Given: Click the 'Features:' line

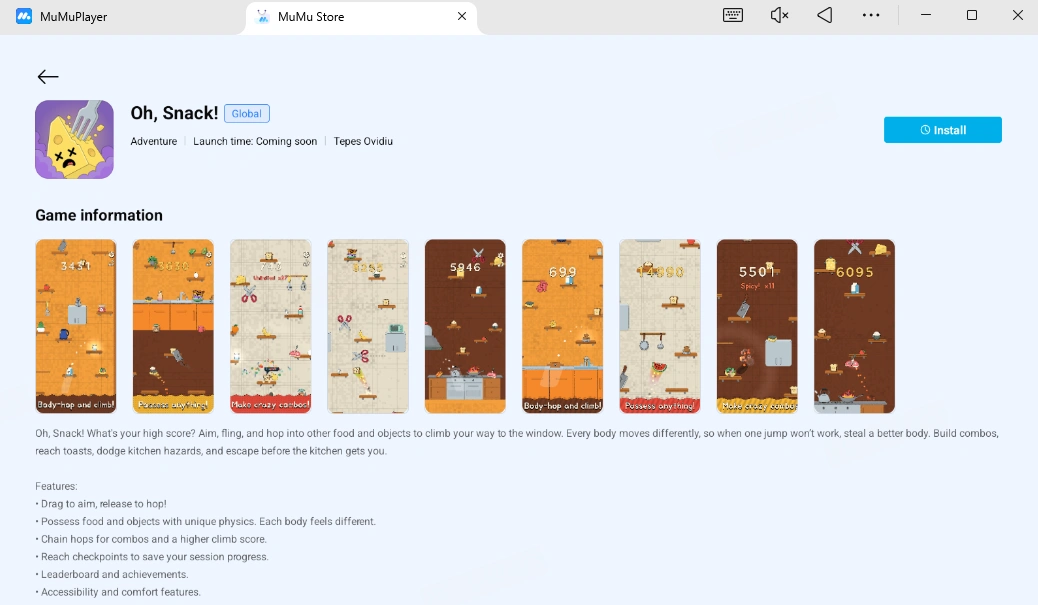Looking at the screenshot, I should point(56,486).
